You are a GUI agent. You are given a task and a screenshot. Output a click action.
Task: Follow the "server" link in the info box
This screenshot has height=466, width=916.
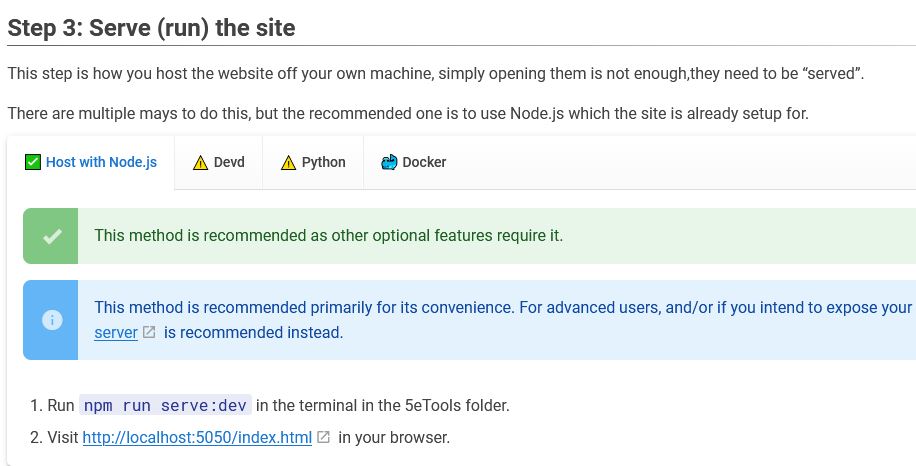pyautogui.click(x=115, y=332)
